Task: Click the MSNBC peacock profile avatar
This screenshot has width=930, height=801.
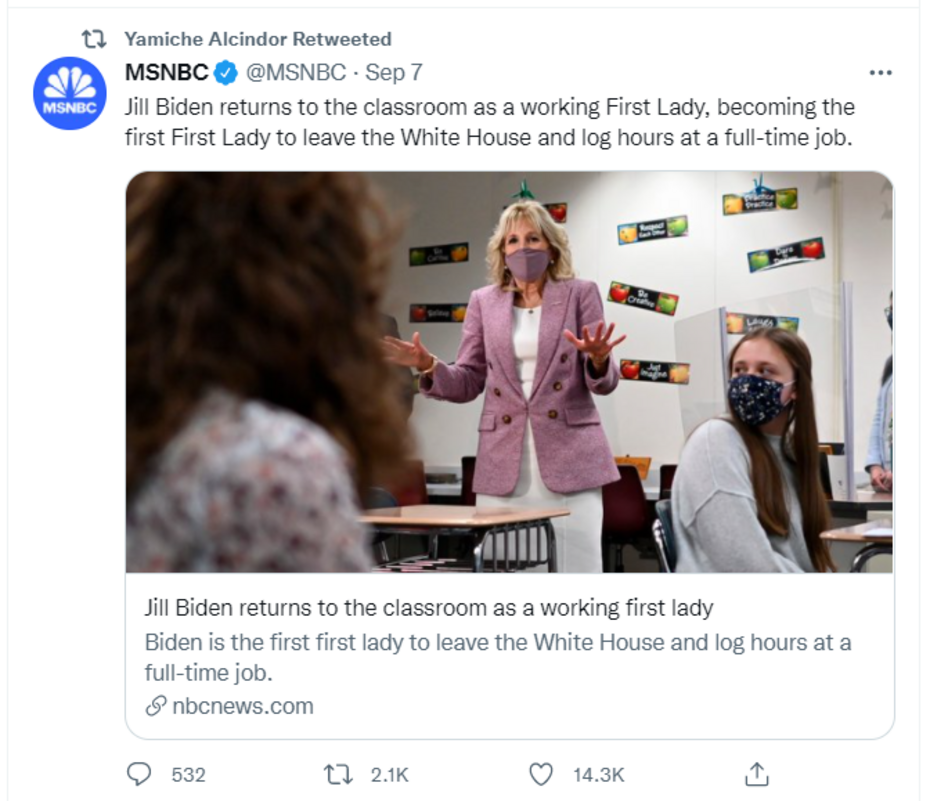Action: 69,93
